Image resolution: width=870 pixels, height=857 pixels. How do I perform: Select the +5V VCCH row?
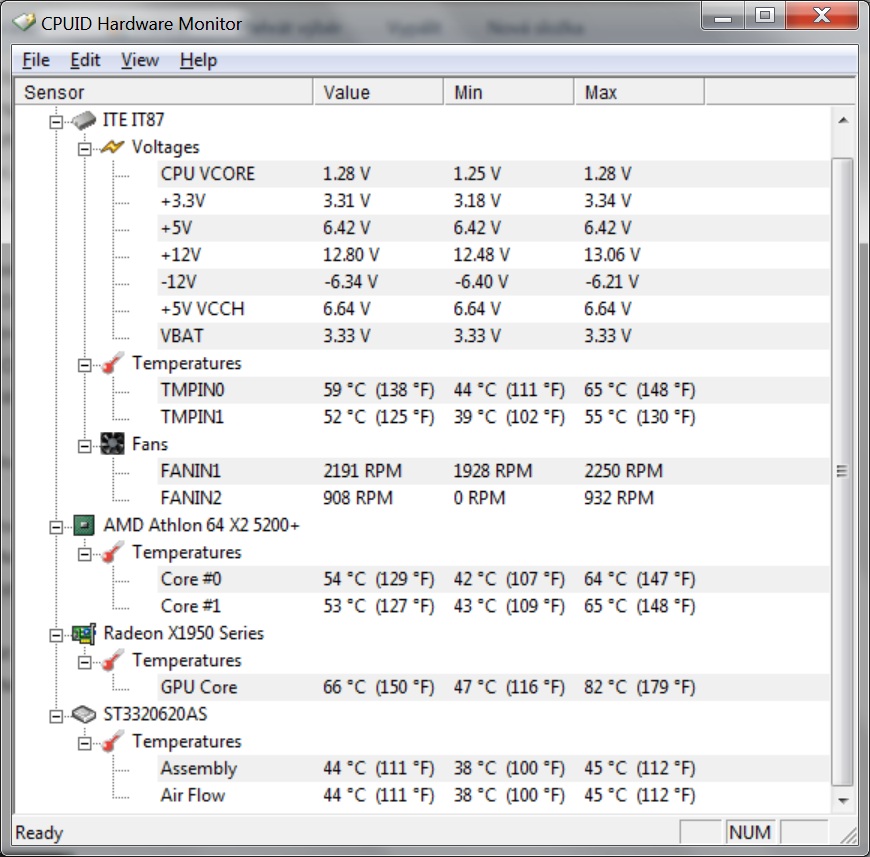(x=493, y=309)
